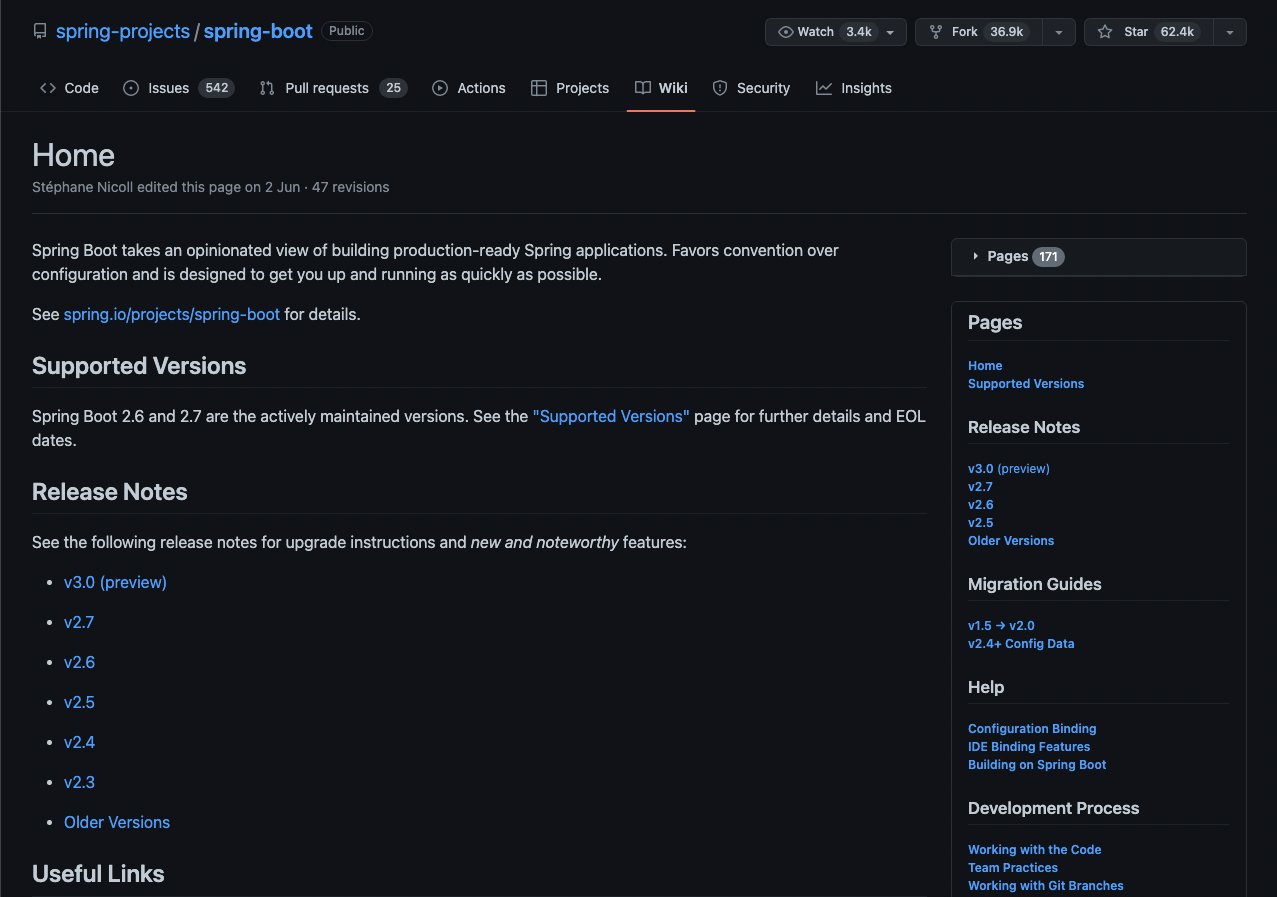The image size is (1277, 897).
Task: Open v2.5 in main release list
Action: pyautogui.click(x=79, y=702)
